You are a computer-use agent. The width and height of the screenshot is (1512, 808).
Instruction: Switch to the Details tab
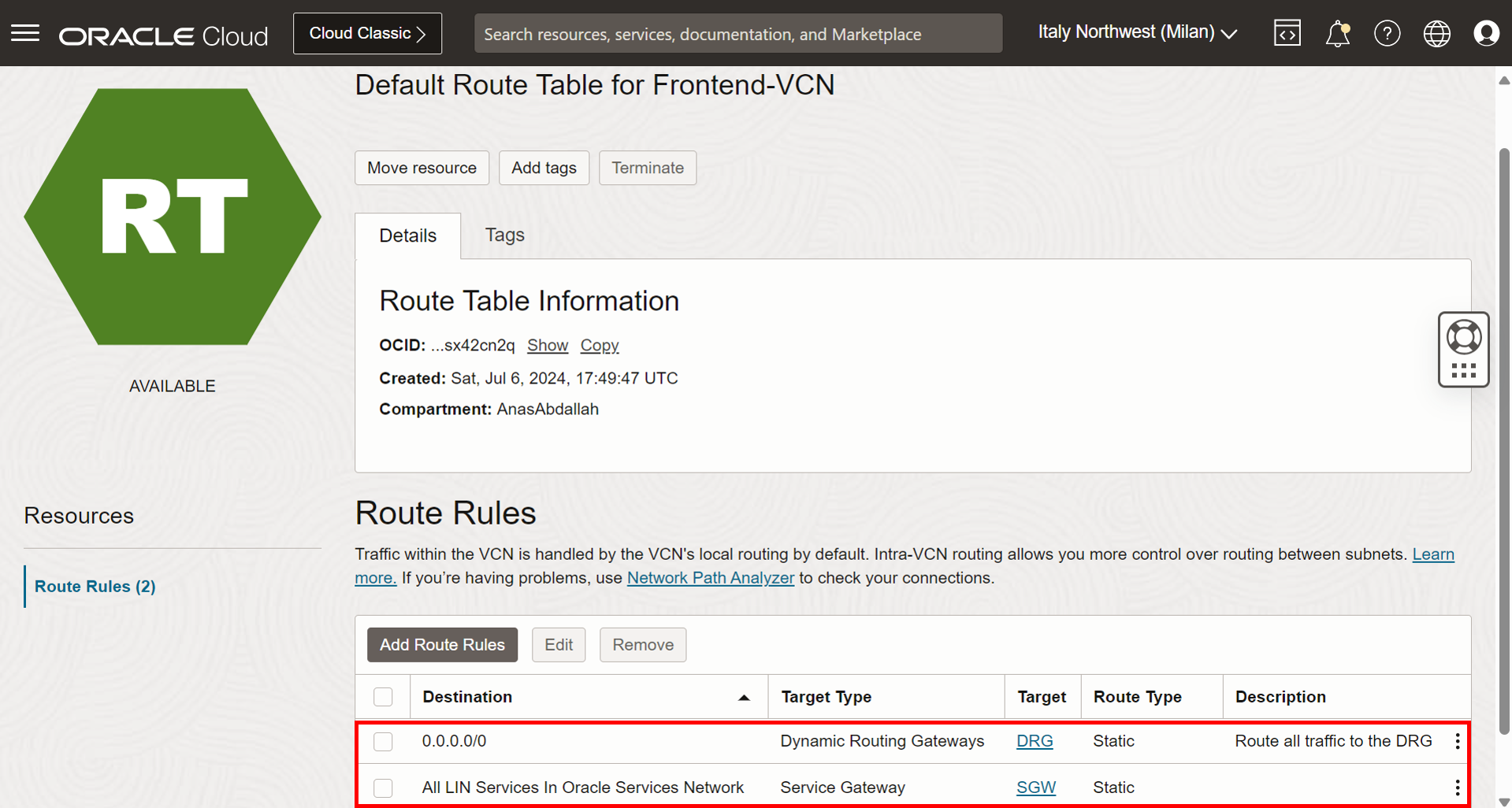pos(407,235)
